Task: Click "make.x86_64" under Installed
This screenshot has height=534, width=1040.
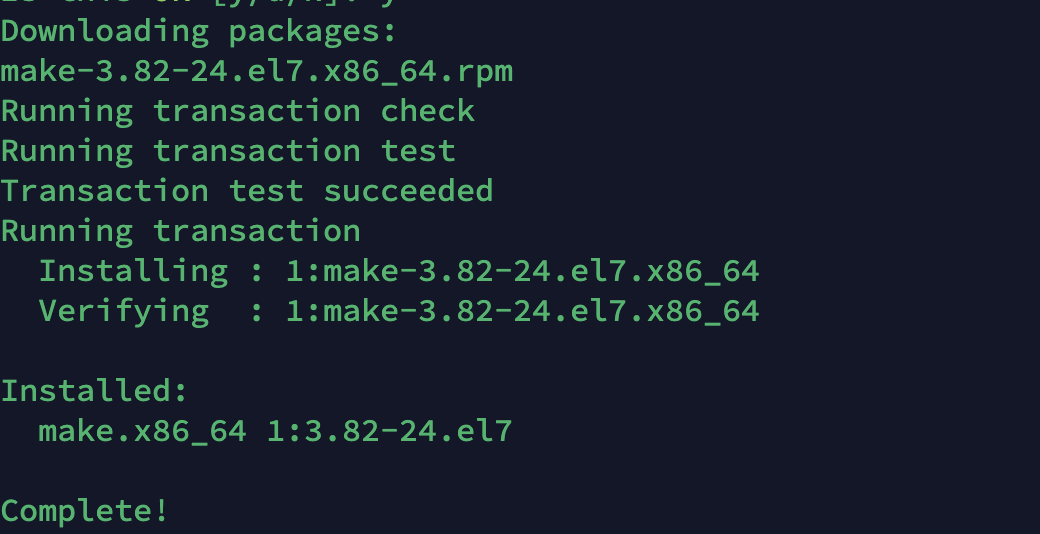Action: tap(142, 431)
